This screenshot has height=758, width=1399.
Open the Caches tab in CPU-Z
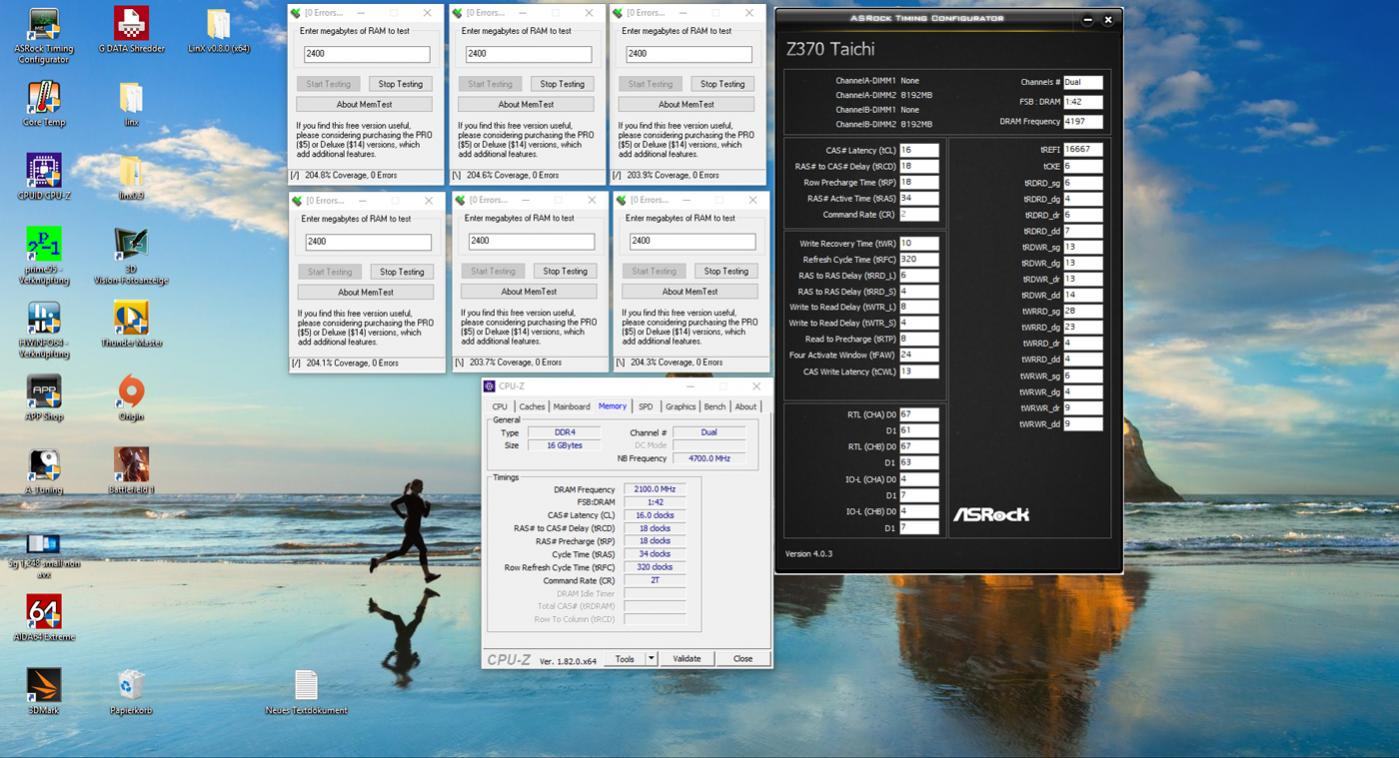pos(532,407)
